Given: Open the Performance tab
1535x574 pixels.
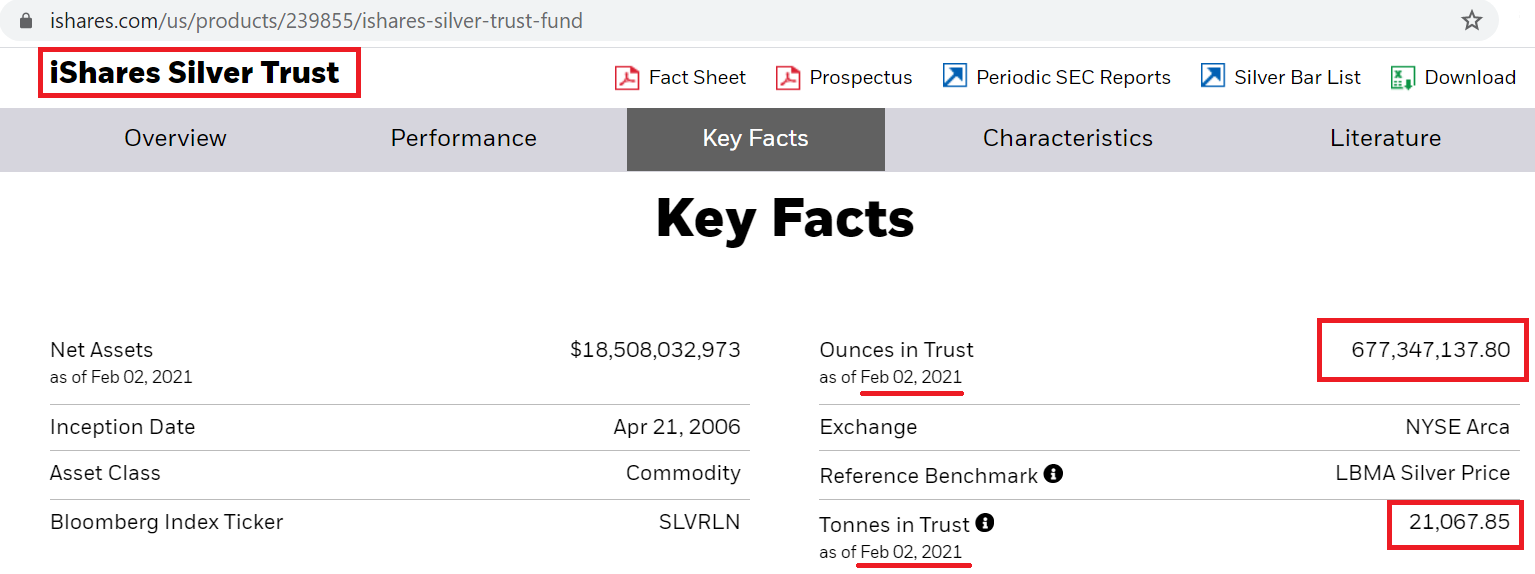Looking at the screenshot, I should [x=464, y=139].
